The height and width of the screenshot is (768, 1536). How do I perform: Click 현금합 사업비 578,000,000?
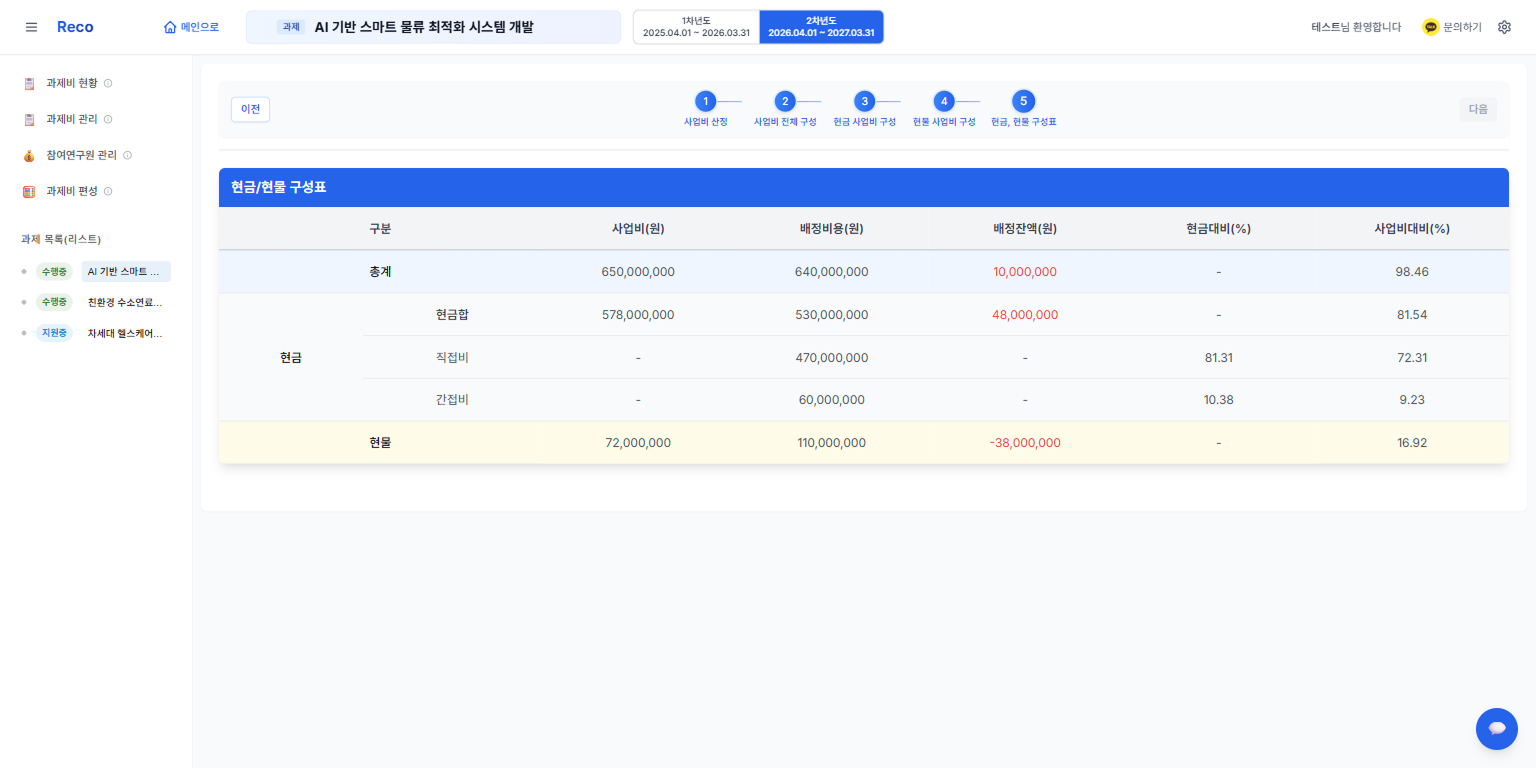(638, 315)
